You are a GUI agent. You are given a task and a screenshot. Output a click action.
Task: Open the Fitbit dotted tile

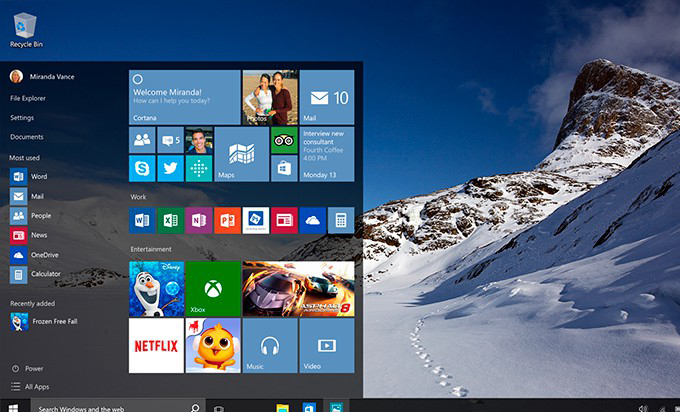tap(199, 168)
